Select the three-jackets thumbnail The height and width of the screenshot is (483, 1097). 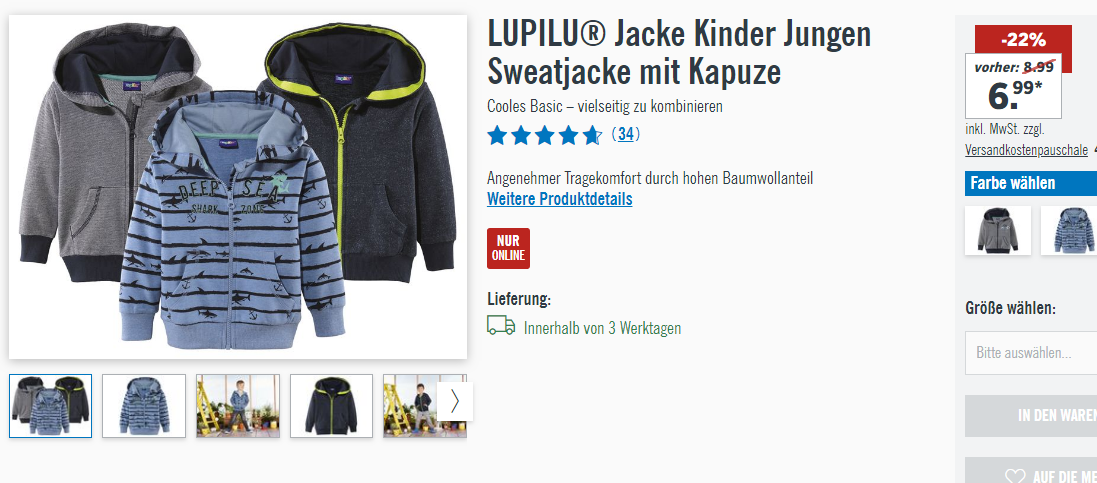[50, 406]
